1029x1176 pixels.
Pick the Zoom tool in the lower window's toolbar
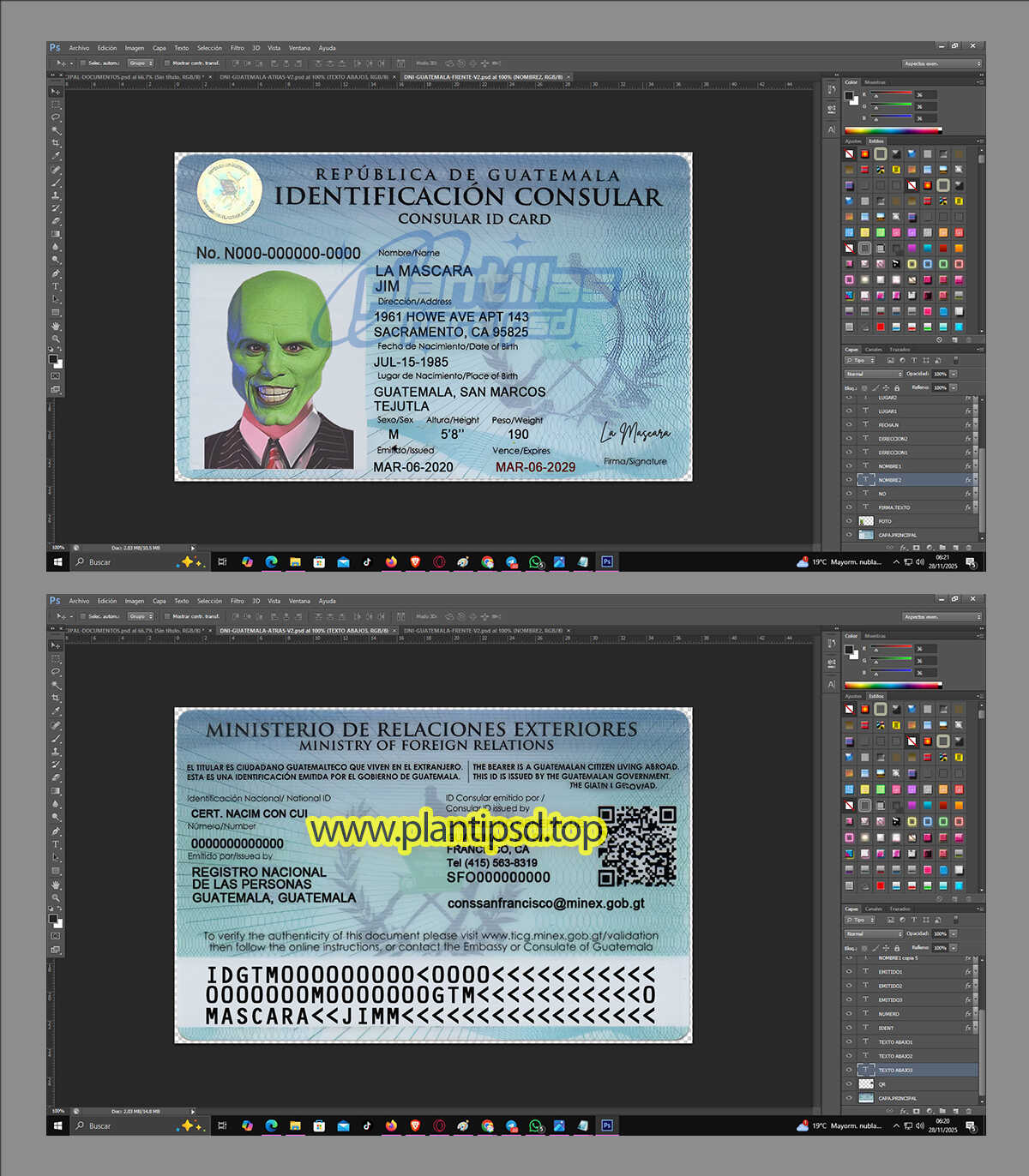tap(56, 897)
